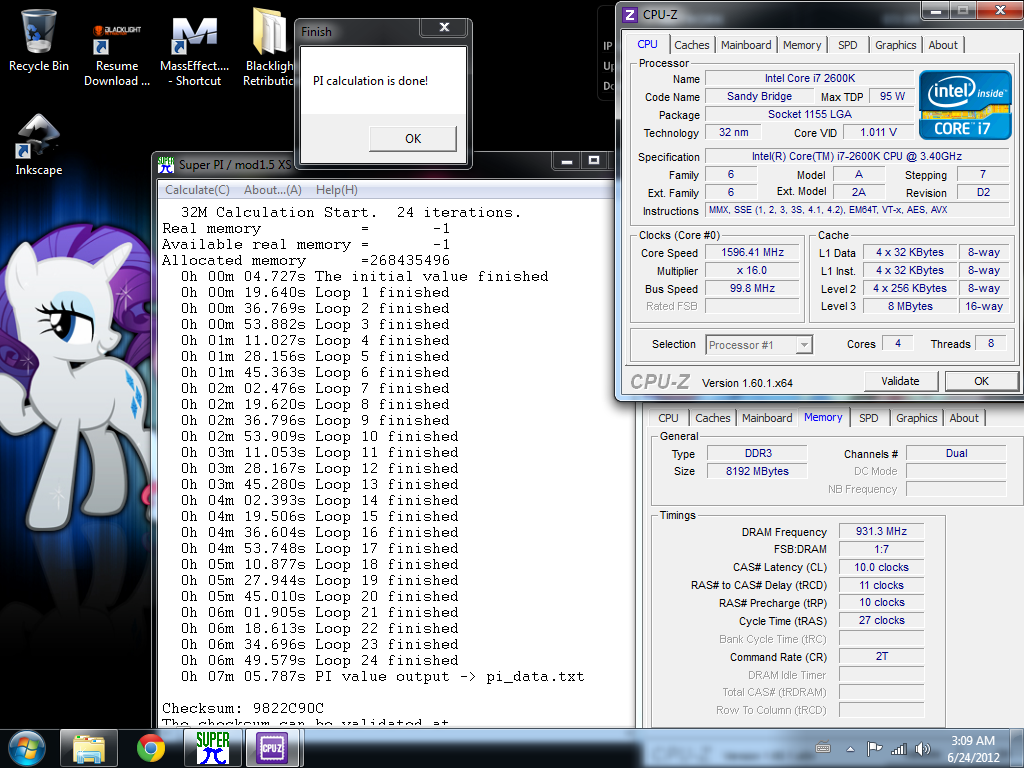Open the About...(A) menu in Super PI
This screenshot has width=1024, height=768.
[x=273, y=190]
